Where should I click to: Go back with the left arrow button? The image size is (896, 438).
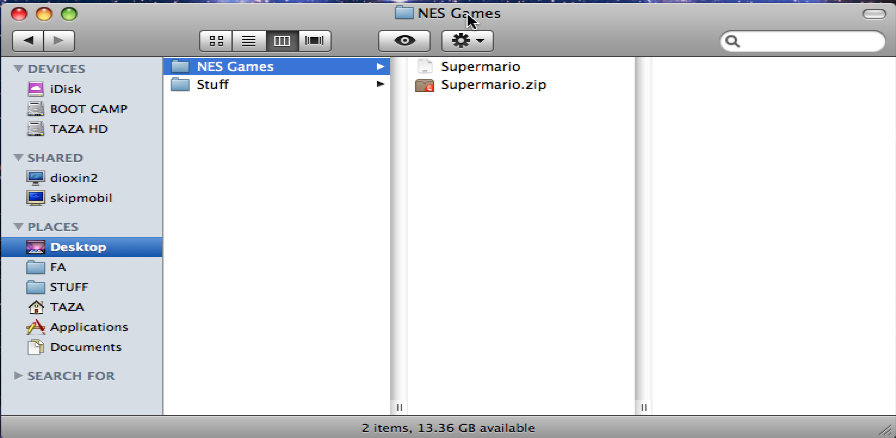click(28, 41)
